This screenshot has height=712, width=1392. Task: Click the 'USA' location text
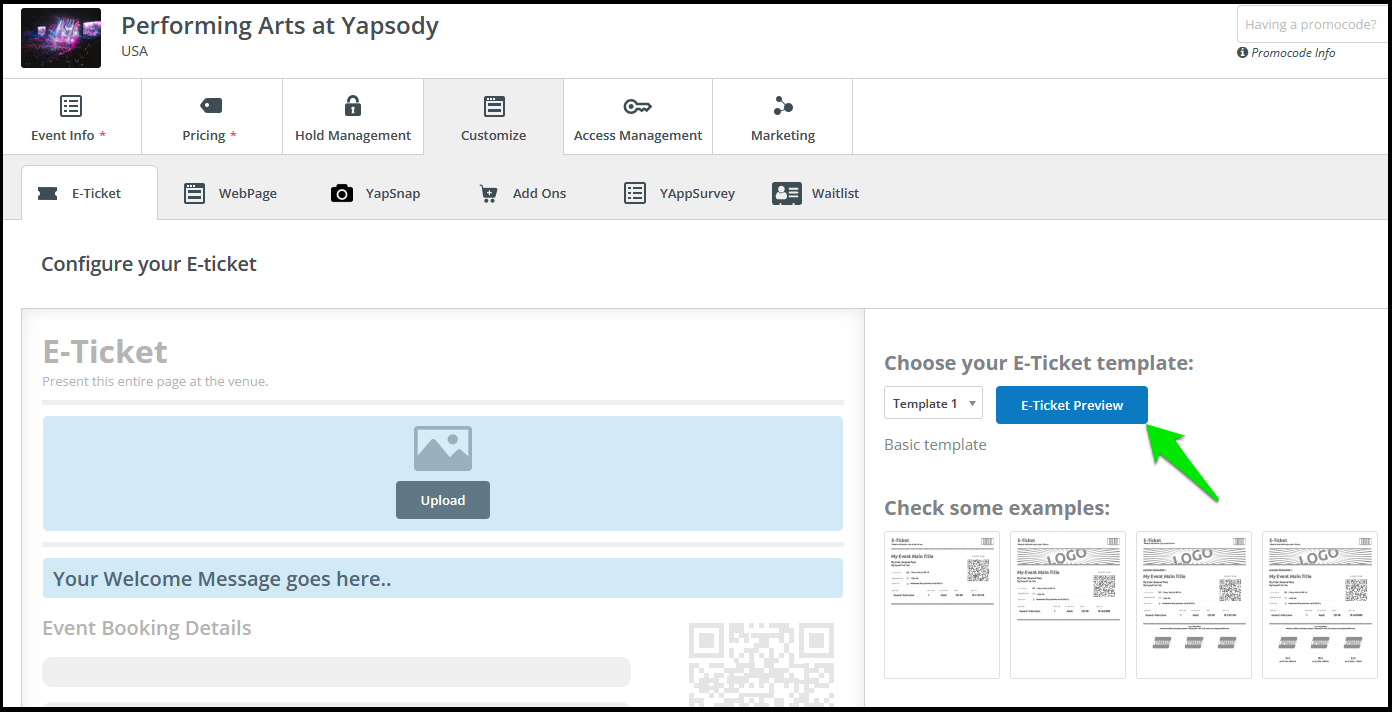pos(134,51)
